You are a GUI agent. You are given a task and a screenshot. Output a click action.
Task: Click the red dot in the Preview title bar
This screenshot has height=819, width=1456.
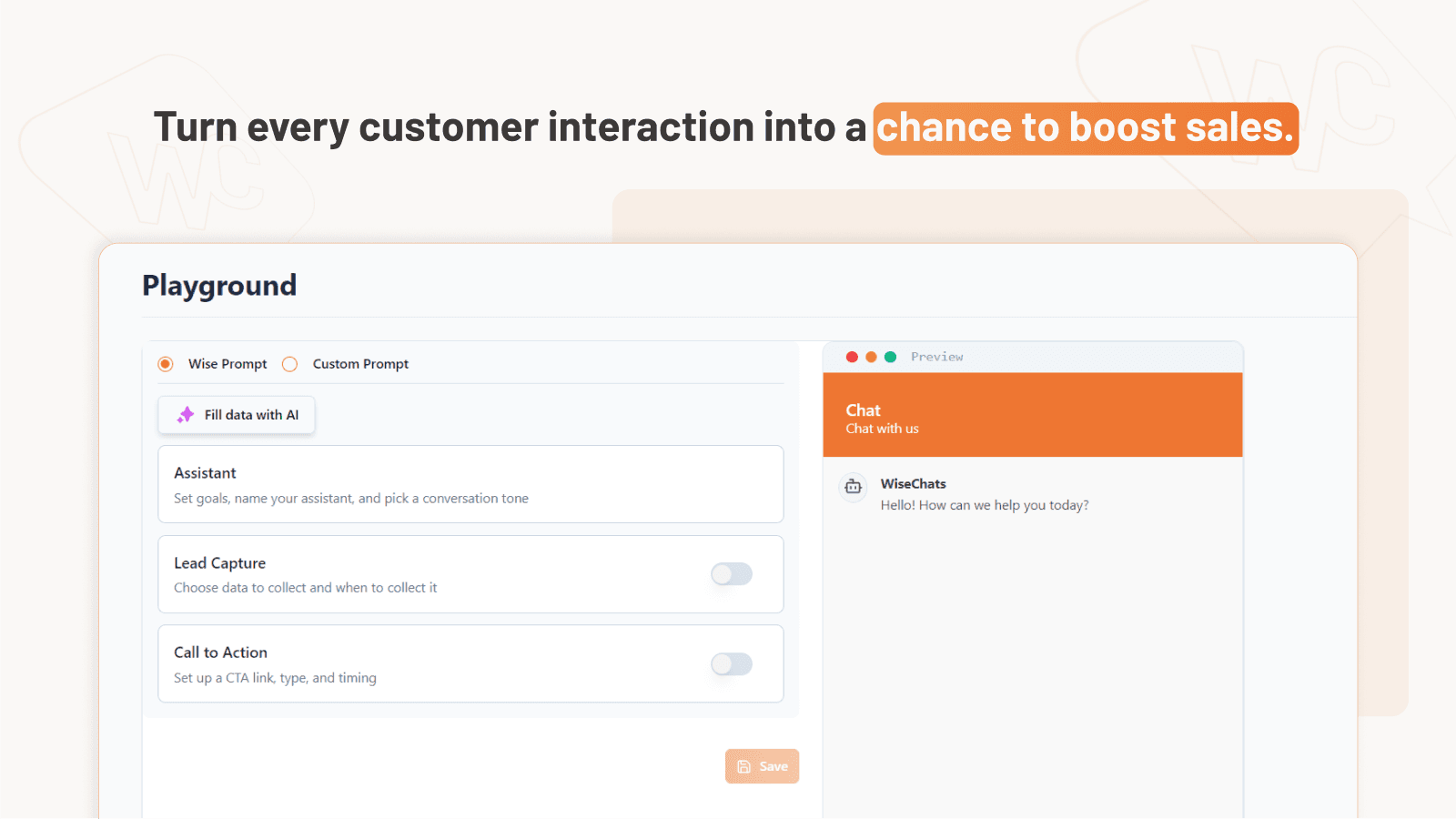pyautogui.click(x=852, y=357)
